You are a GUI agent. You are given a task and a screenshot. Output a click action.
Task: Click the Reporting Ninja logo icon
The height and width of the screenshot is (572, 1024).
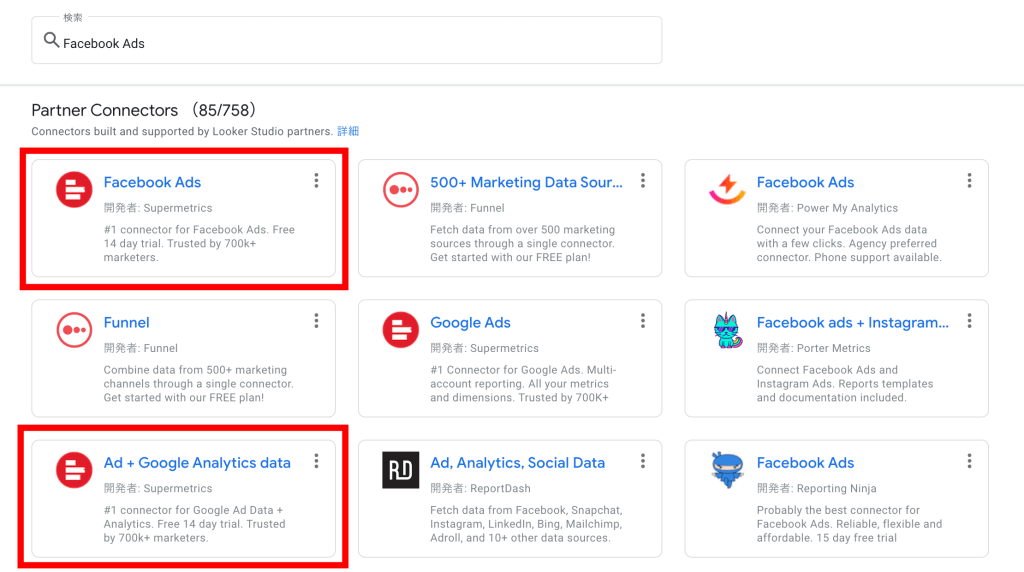point(728,470)
